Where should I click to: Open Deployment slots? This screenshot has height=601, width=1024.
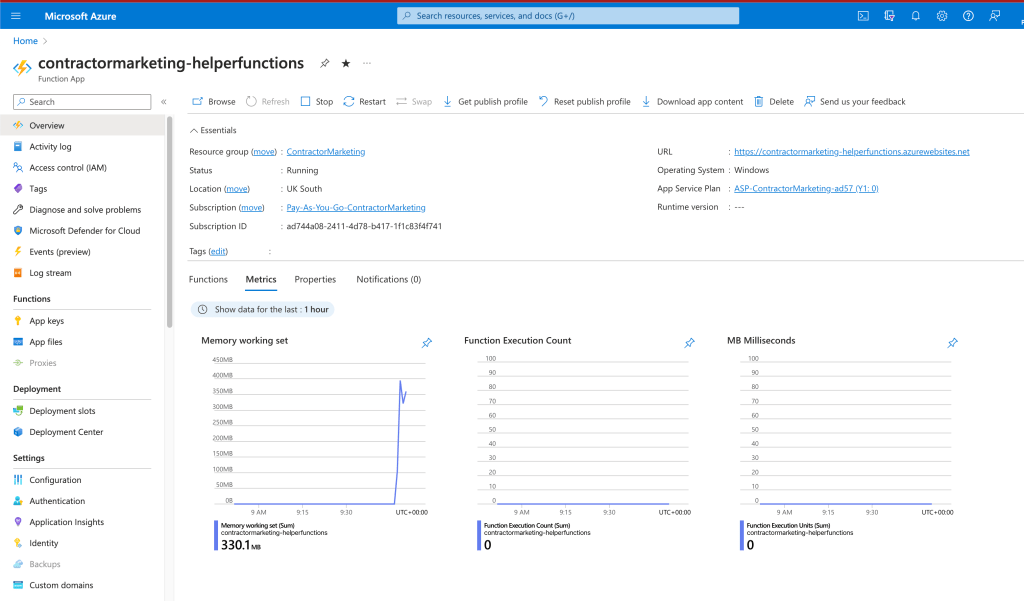82,411
